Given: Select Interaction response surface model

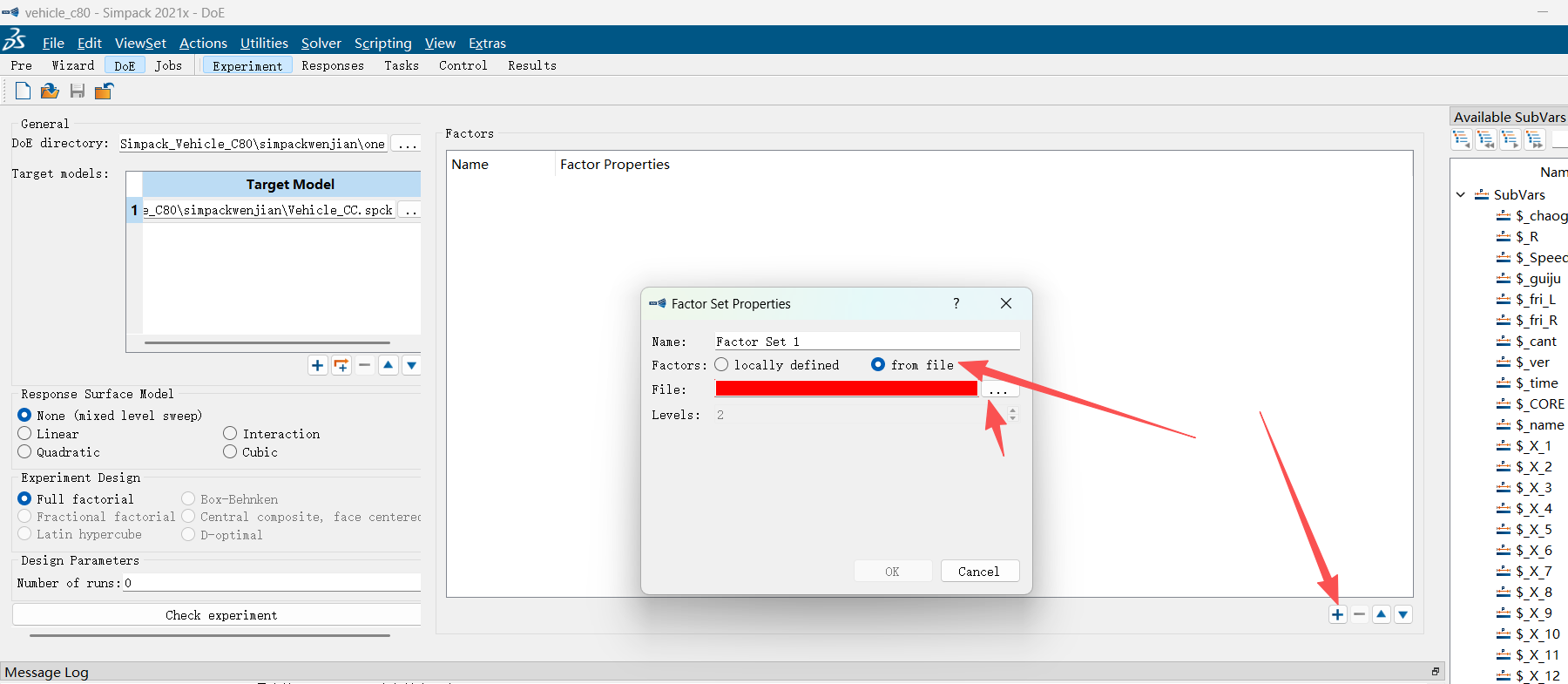Looking at the screenshot, I should click(x=230, y=434).
